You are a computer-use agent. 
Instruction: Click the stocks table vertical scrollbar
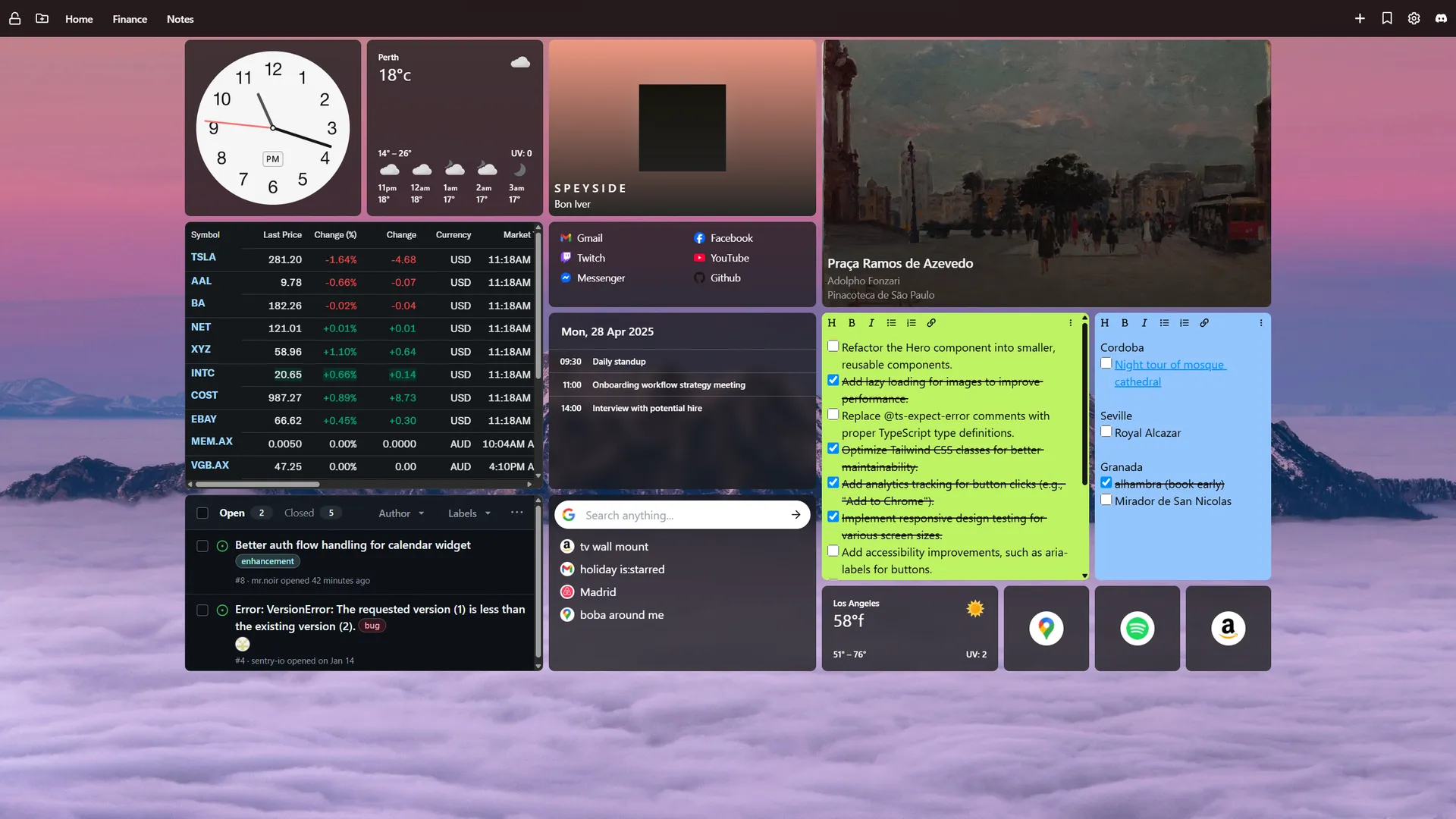[538, 304]
